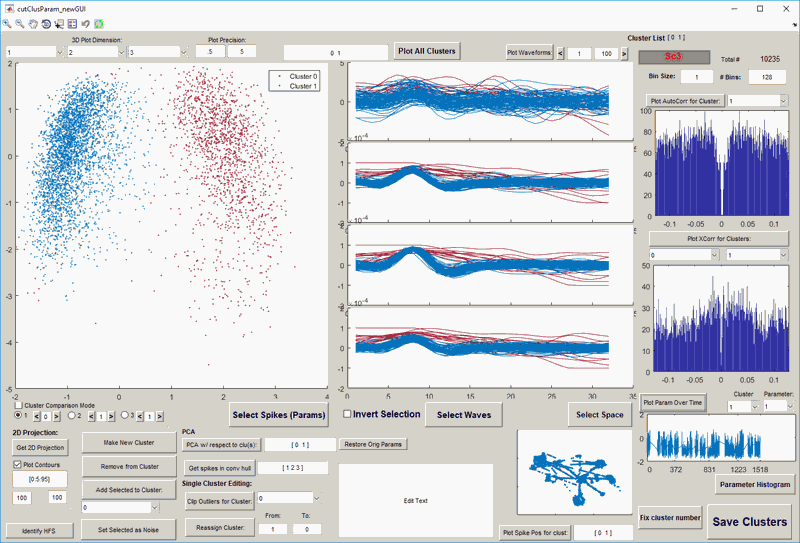Image resolution: width=800 pixels, height=543 pixels.
Task: Enable Cluster Comparison Mode checkbox
Action: click(x=20, y=405)
